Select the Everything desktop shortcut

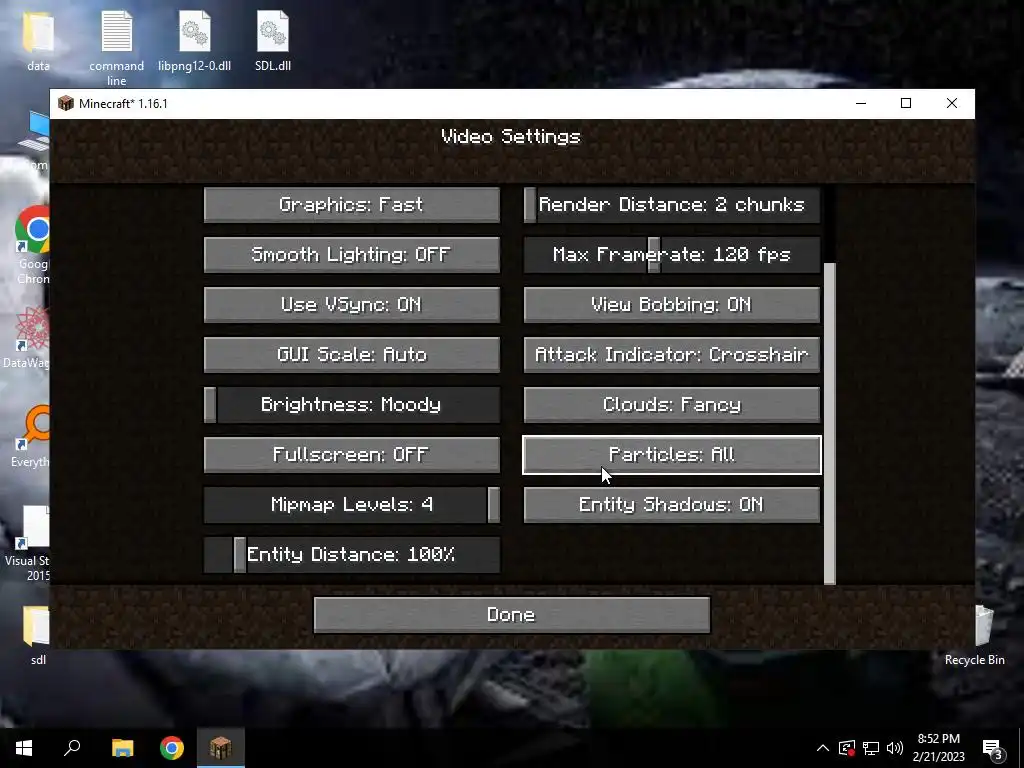coord(29,436)
